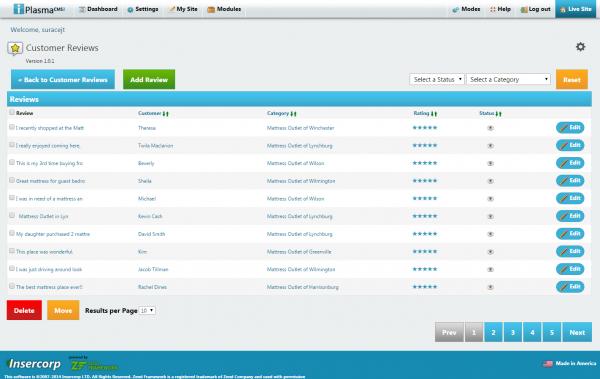The width and height of the screenshot is (600, 379).
Task: Click the orange Reset button
Action: click(x=572, y=80)
